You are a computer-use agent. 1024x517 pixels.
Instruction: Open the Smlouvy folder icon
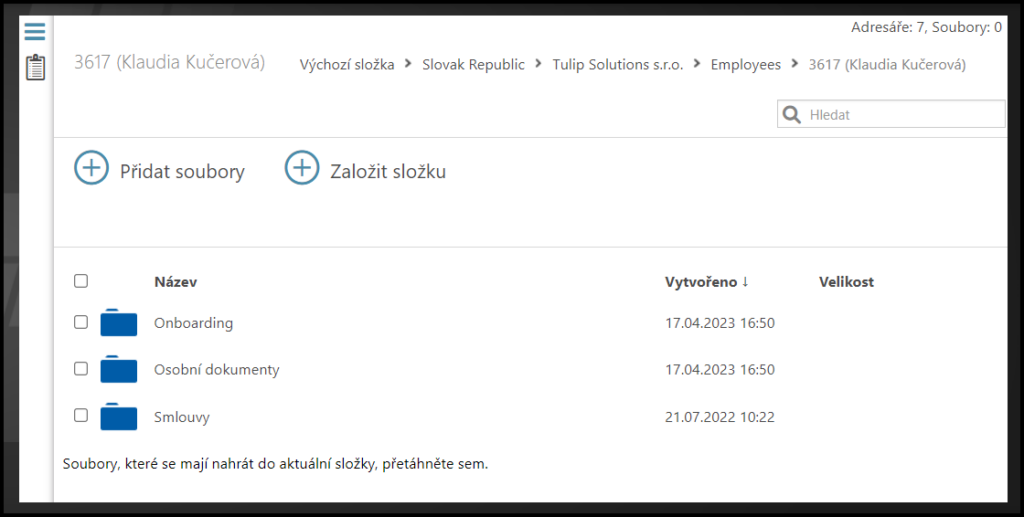(x=119, y=417)
